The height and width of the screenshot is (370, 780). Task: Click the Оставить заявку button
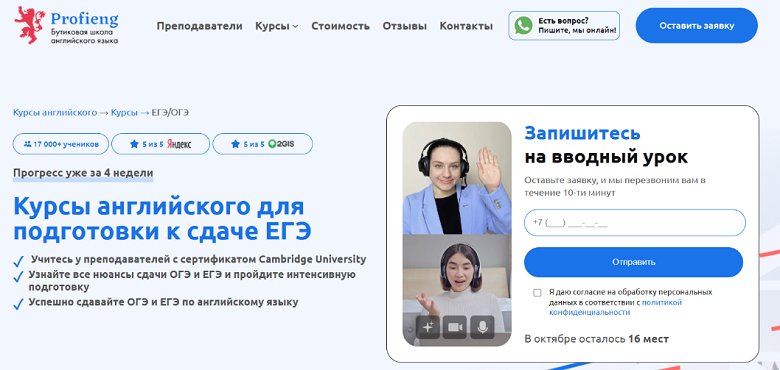[696, 25]
